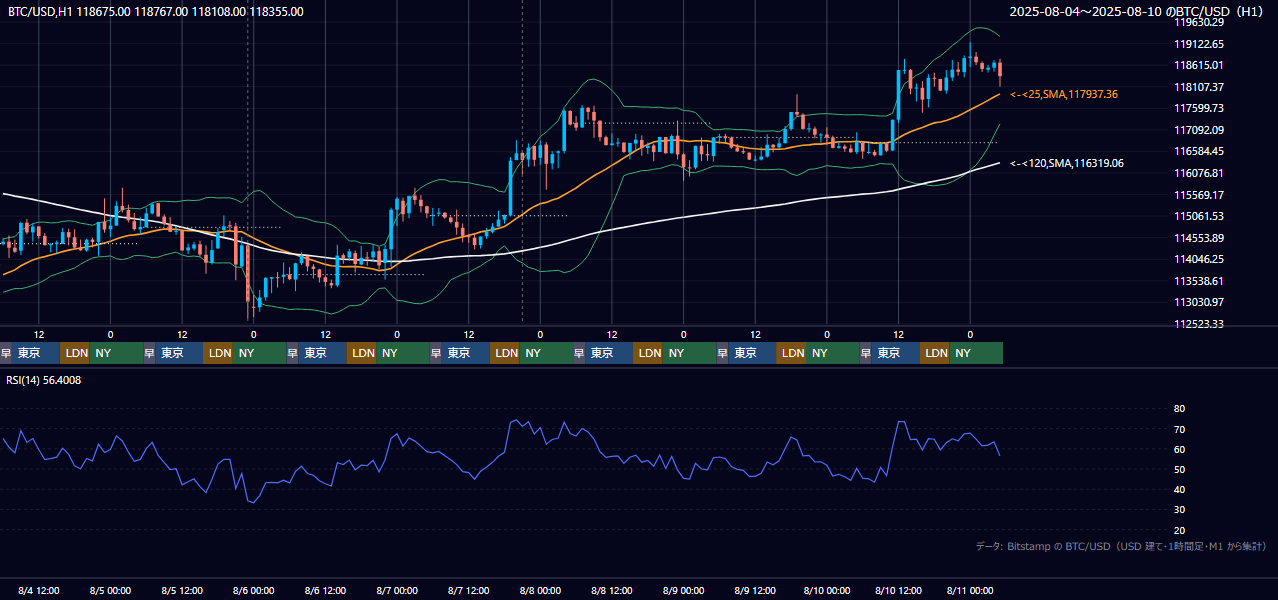Screen dimensions: 1278x600
Task: Click price axis value 116076.81
Action: tap(1199, 173)
